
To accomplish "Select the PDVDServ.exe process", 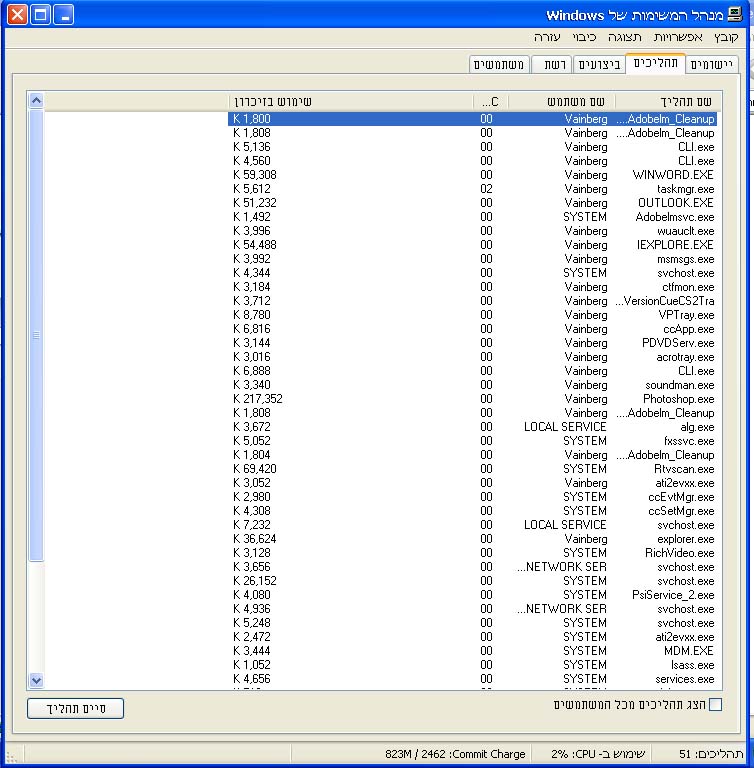I will (x=472, y=343).
